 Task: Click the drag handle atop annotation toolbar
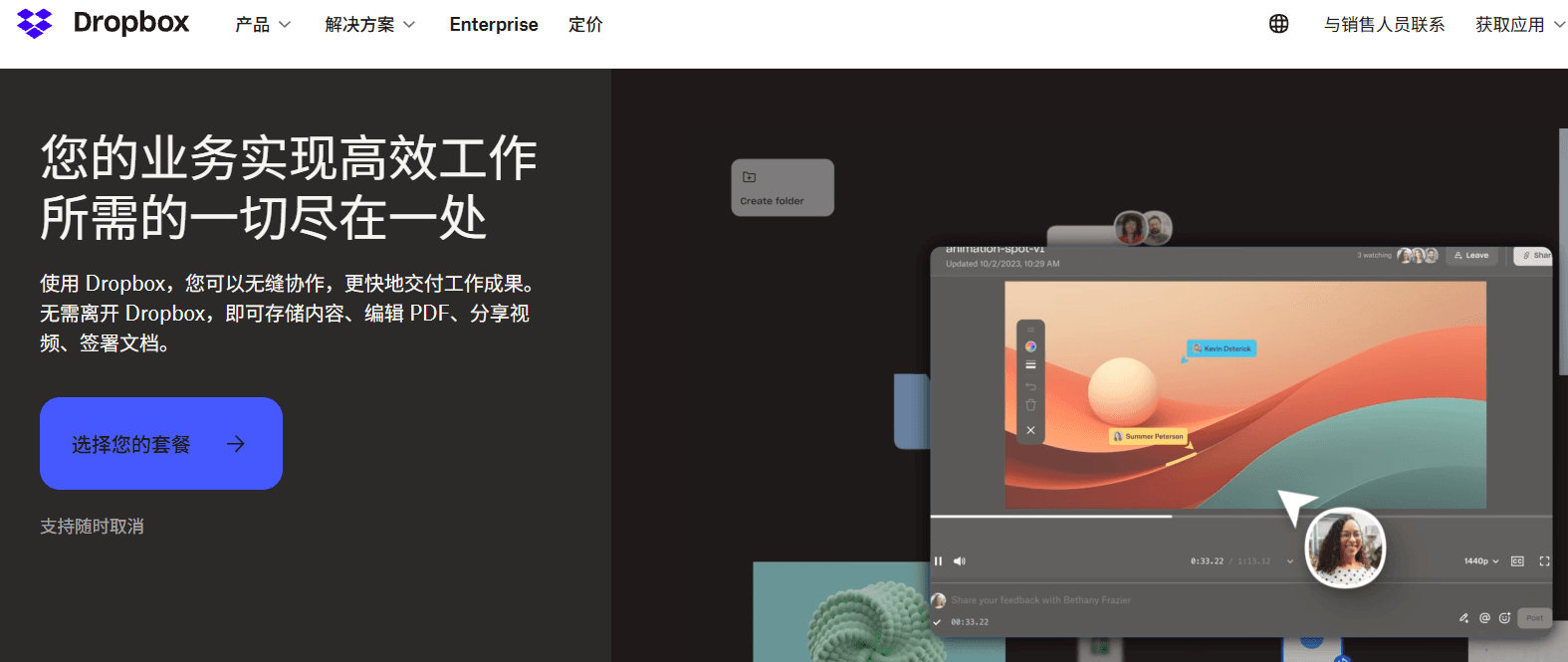pyautogui.click(x=1030, y=330)
